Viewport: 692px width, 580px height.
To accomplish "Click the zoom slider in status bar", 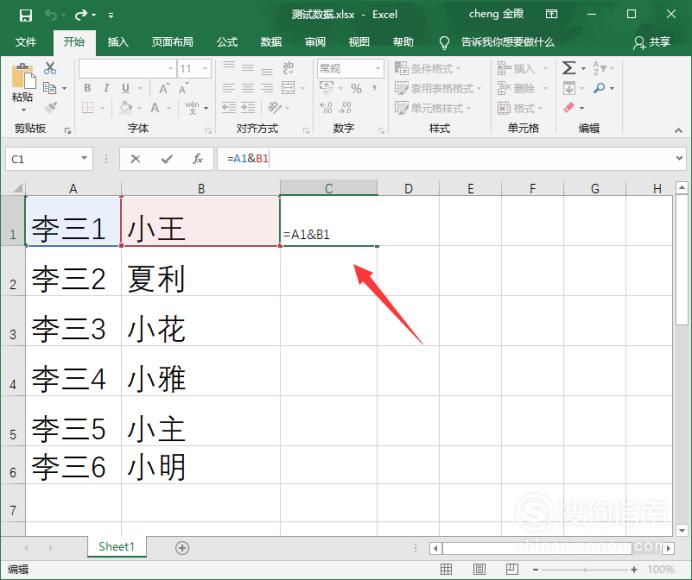I will point(585,569).
